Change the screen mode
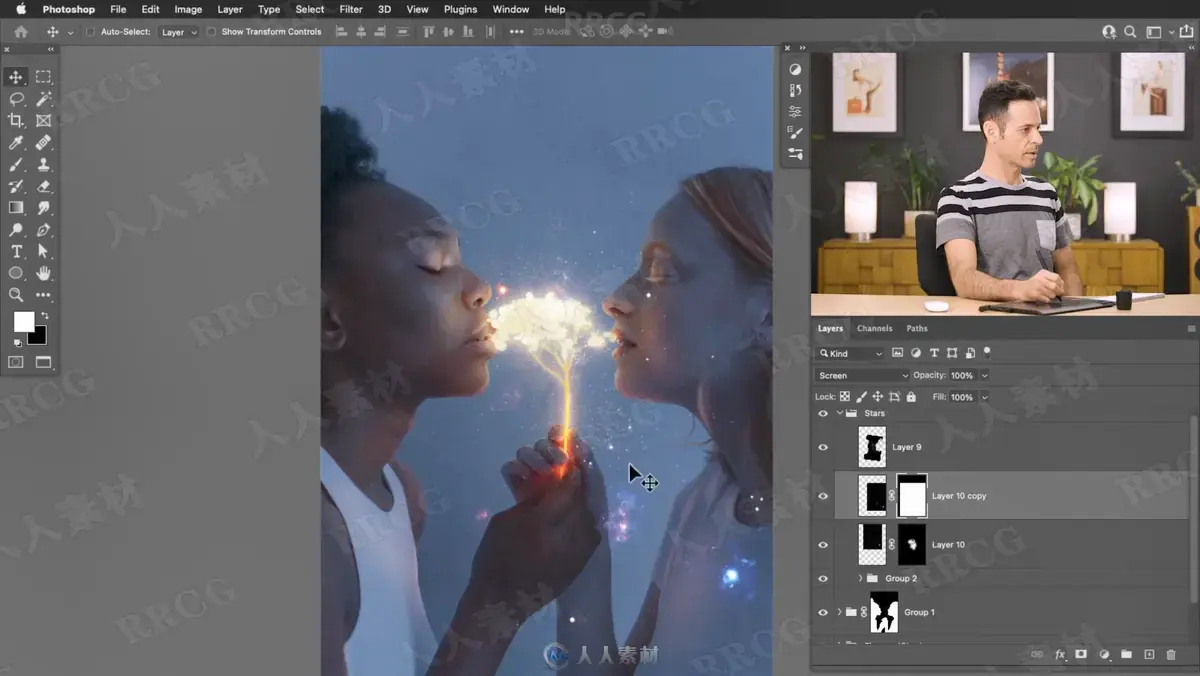The image size is (1200, 676). [x=43, y=362]
